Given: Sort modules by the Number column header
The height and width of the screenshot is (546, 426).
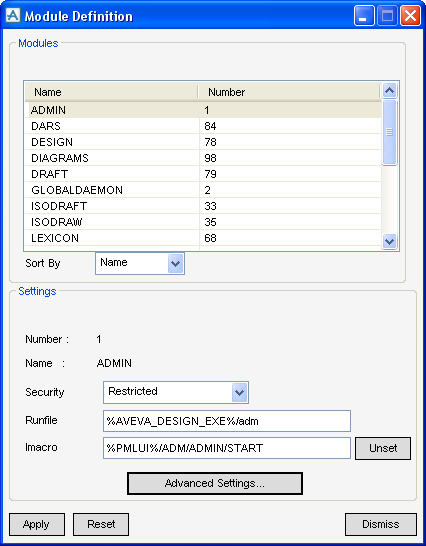Looking at the screenshot, I should click(289, 92).
